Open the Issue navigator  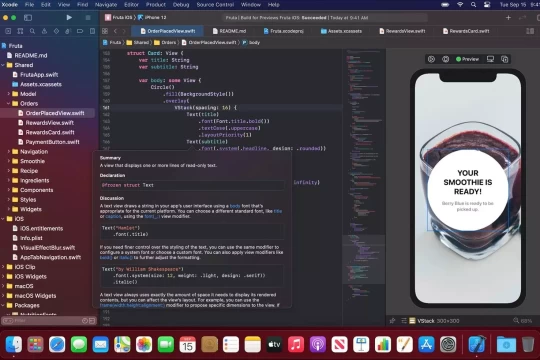pos(44,31)
